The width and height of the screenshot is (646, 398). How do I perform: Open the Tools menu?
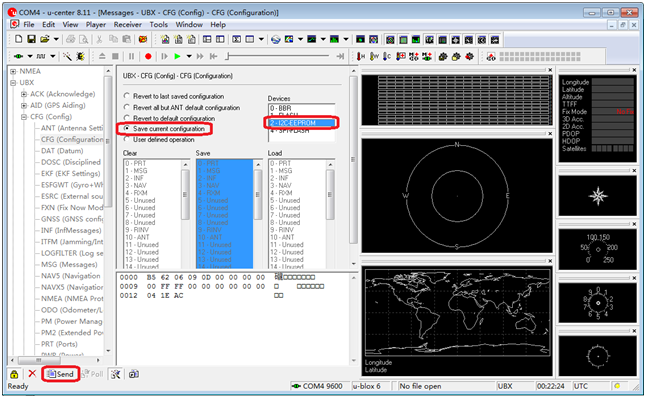click(x=158, y=24)
